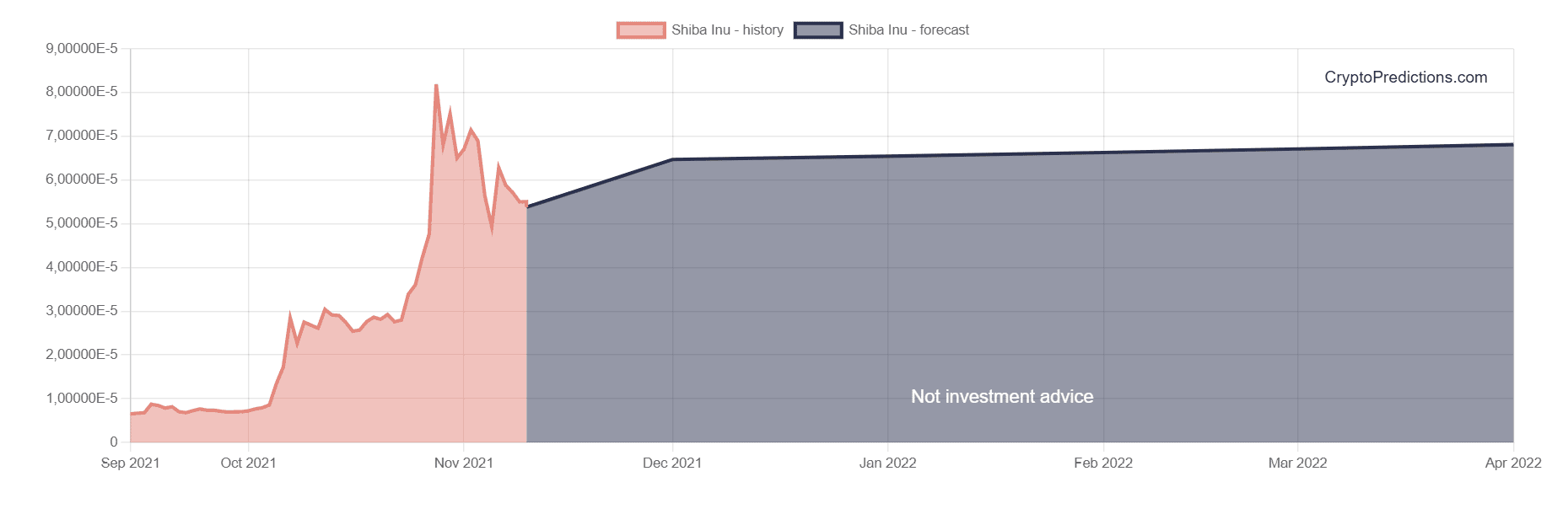Toggle the "Shiba Inu - forecast" legend label
1568x525 pixels.
pyautogui.click(x=908, y=30)
